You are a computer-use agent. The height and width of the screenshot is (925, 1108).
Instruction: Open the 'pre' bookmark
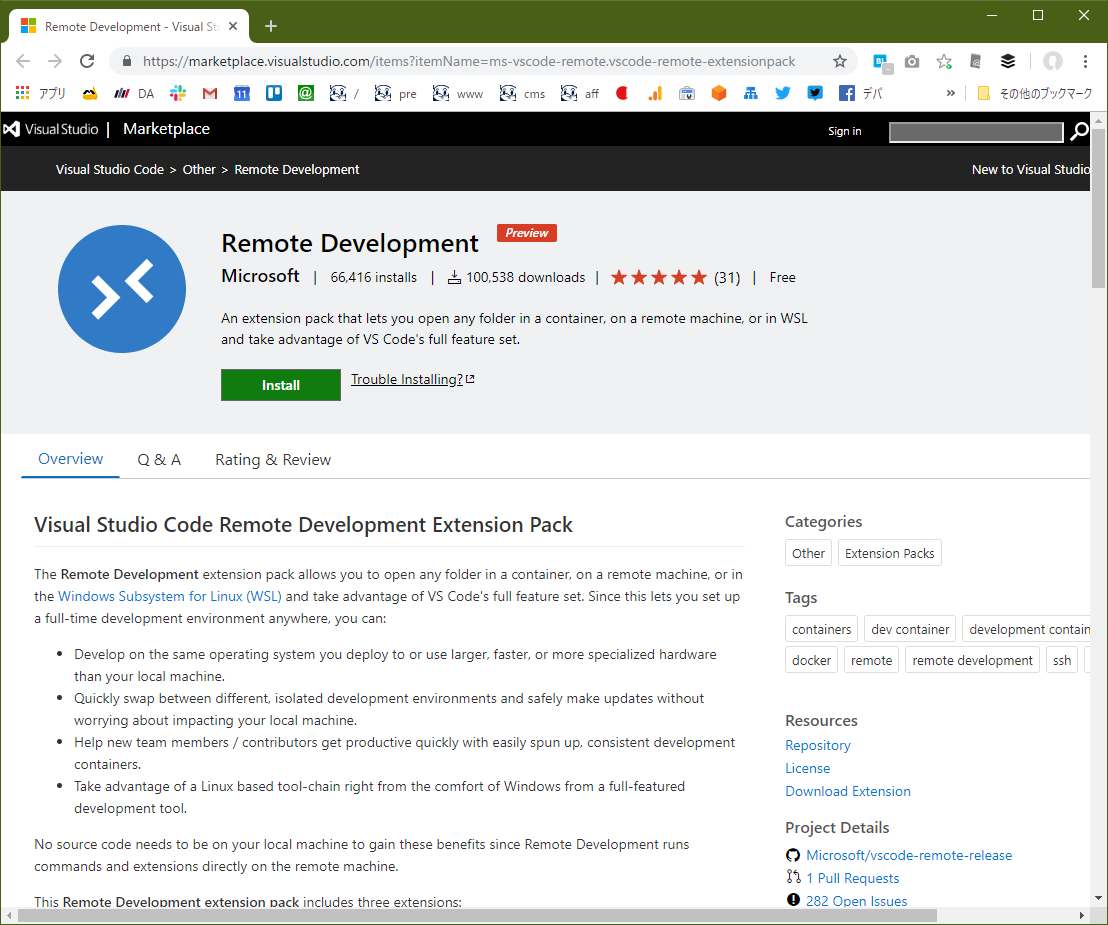pos(395,93)
